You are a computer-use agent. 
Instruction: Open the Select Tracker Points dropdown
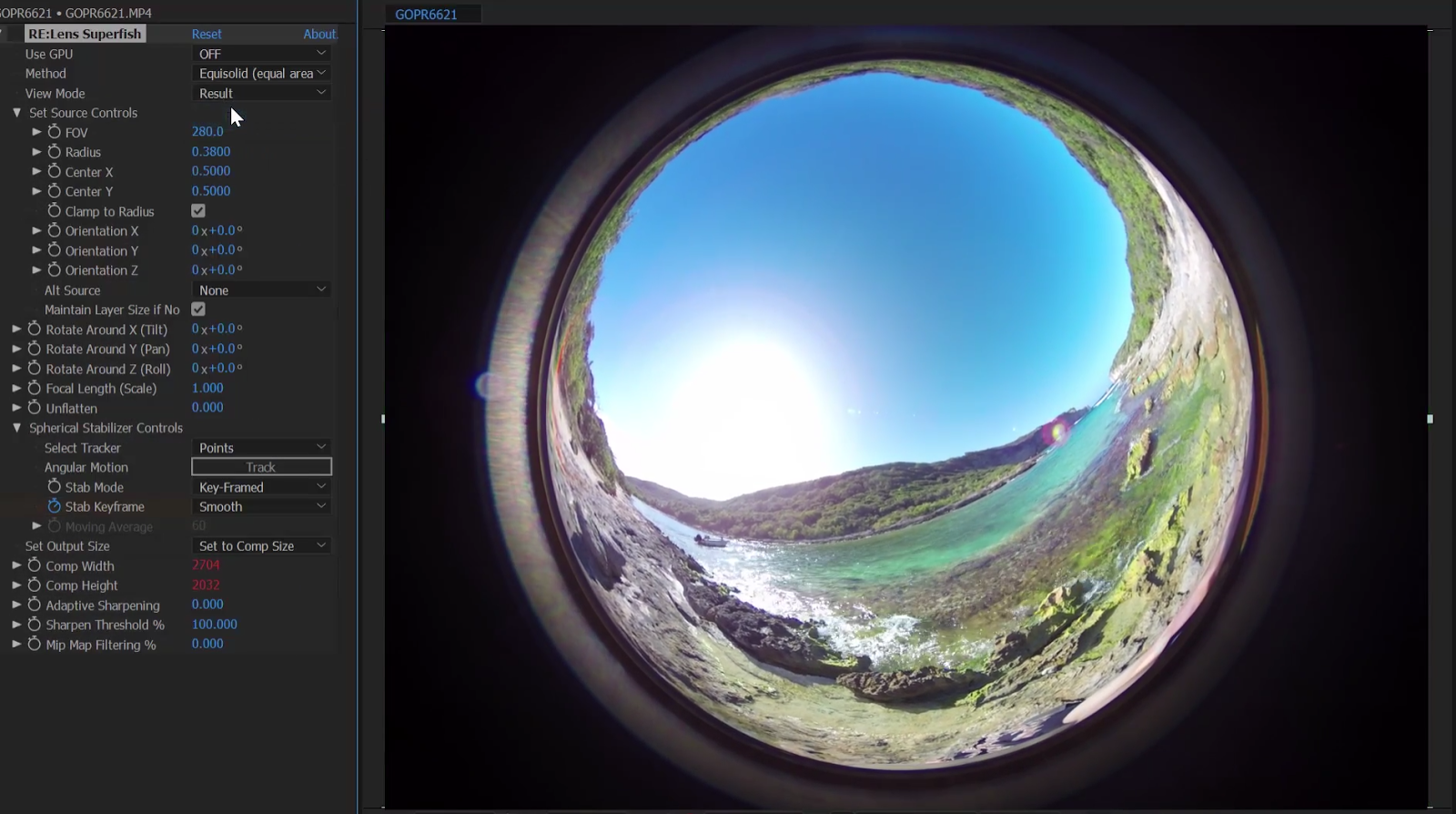pos(261,447)
